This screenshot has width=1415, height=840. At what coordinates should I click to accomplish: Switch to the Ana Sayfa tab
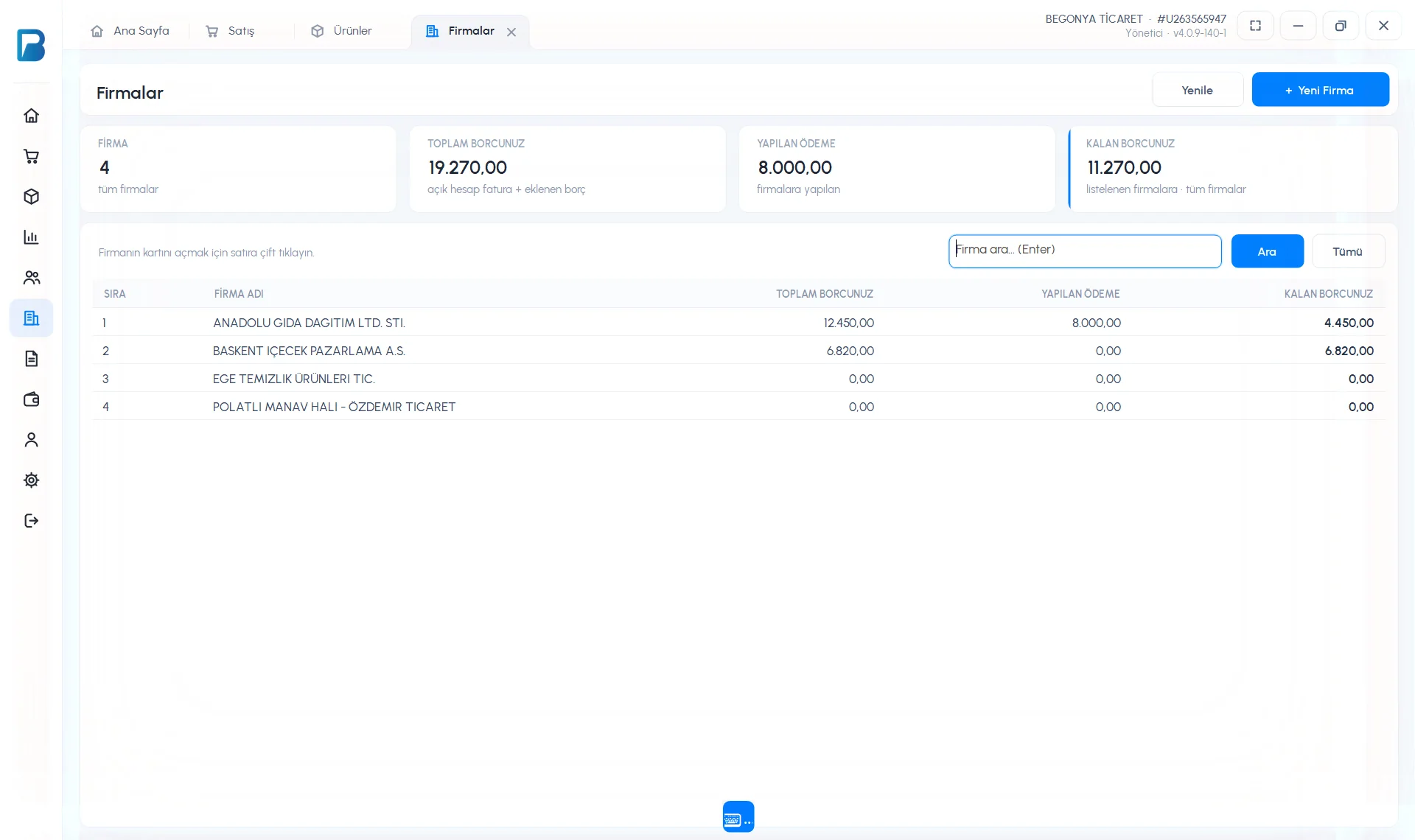tap(130, 31)
